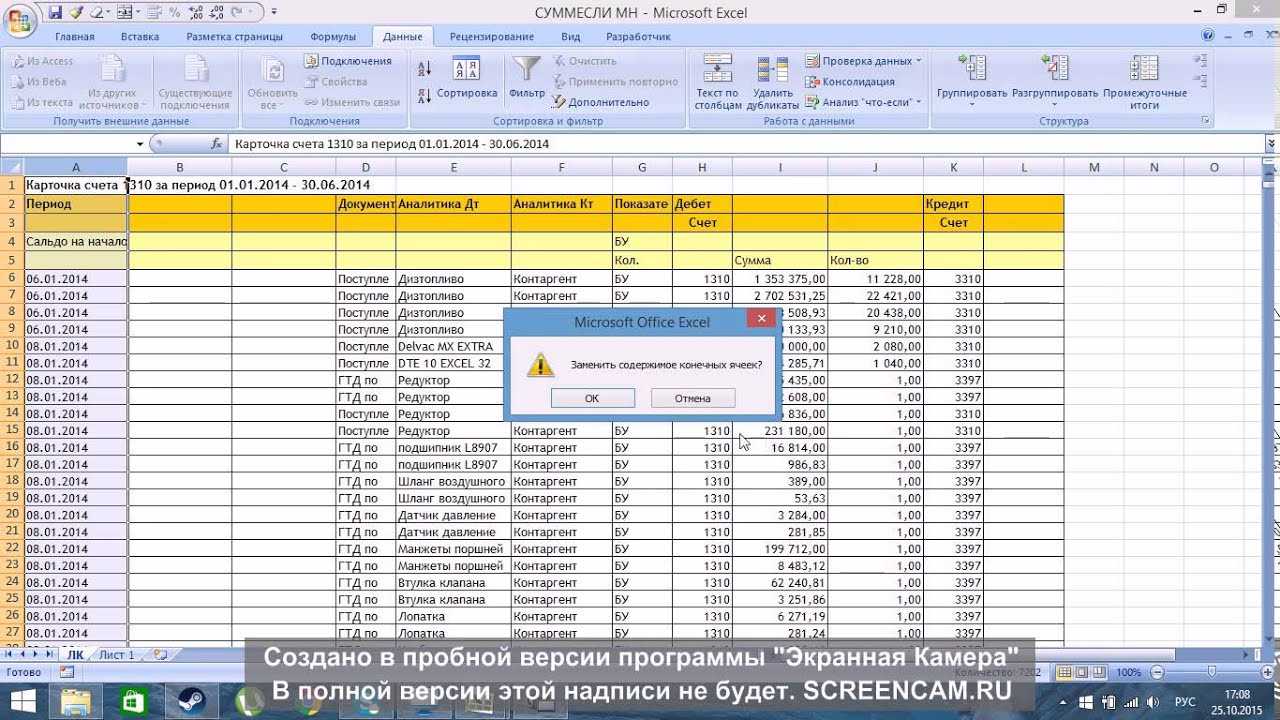1280x720 pixels.
Task: Click the fx insert function button
Action: [x=216, y=144]
